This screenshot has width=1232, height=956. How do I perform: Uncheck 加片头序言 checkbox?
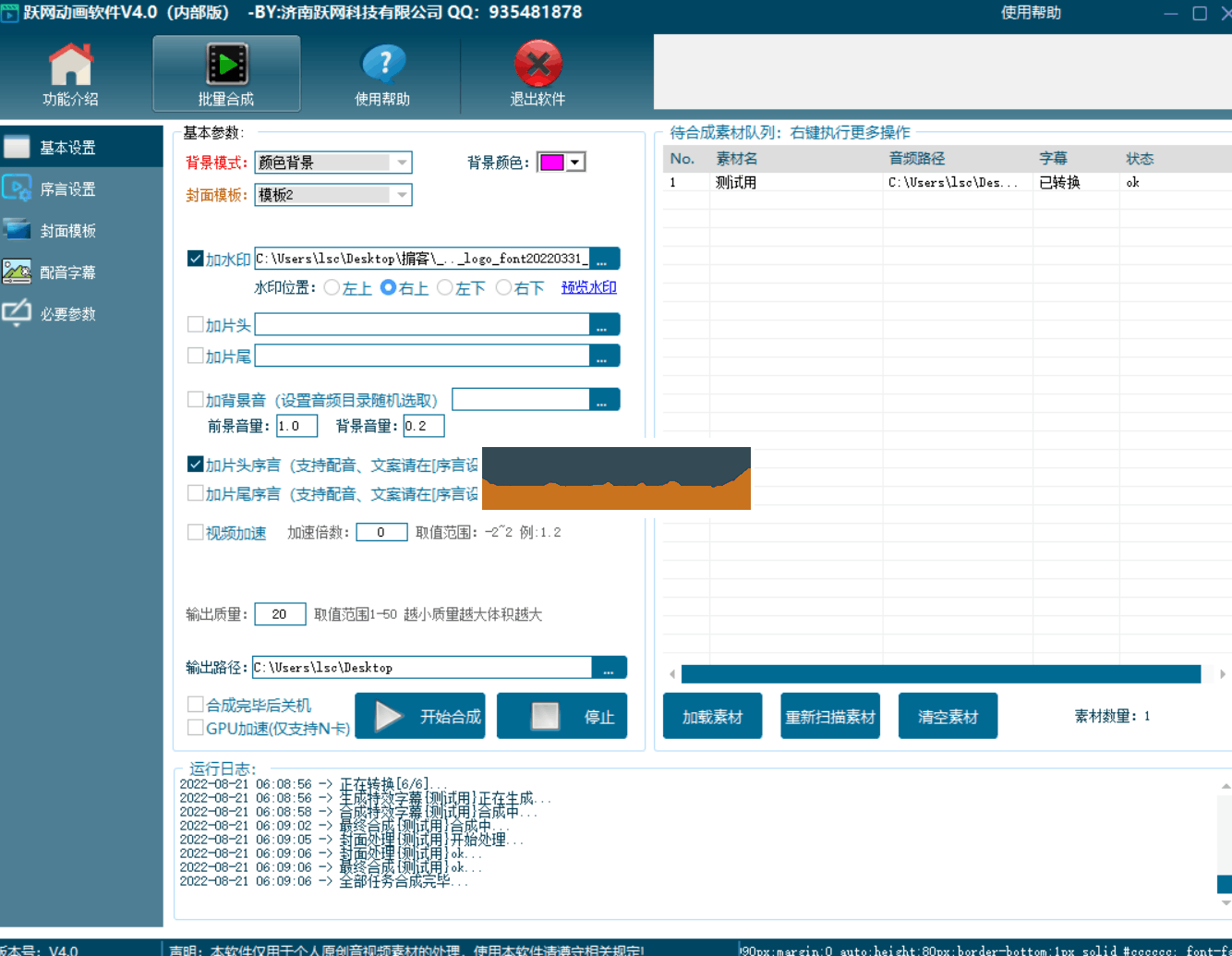click(x=195, y=464)
